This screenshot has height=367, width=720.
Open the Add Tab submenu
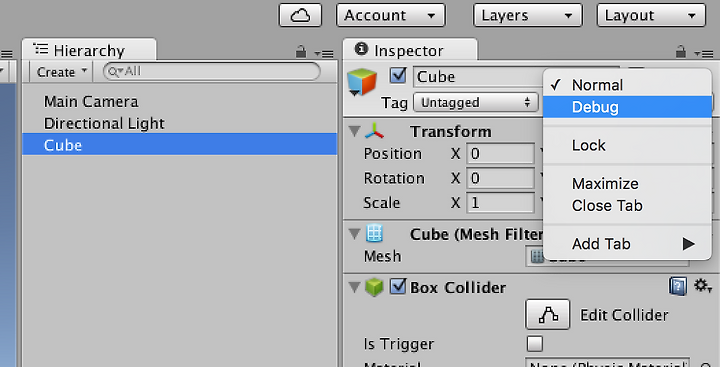click(627, 243)
